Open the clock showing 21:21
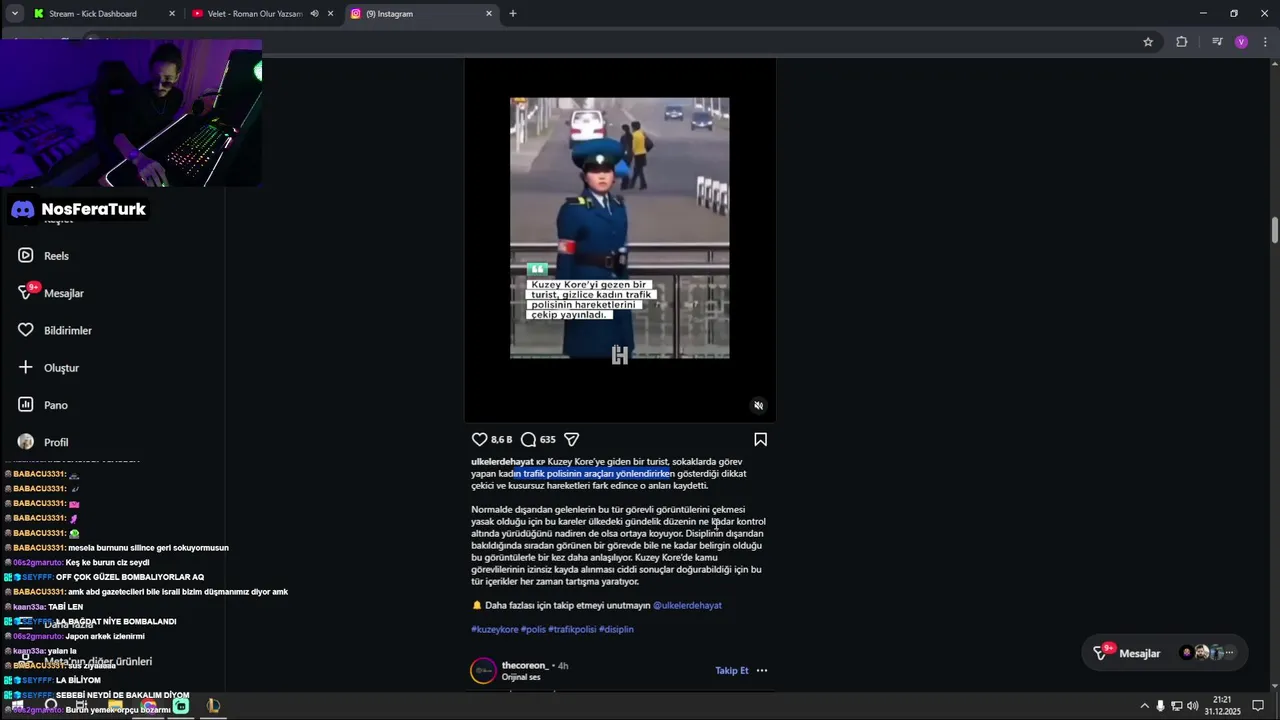This screenshot has height=720, width=1280. (x=1222, y=706)
